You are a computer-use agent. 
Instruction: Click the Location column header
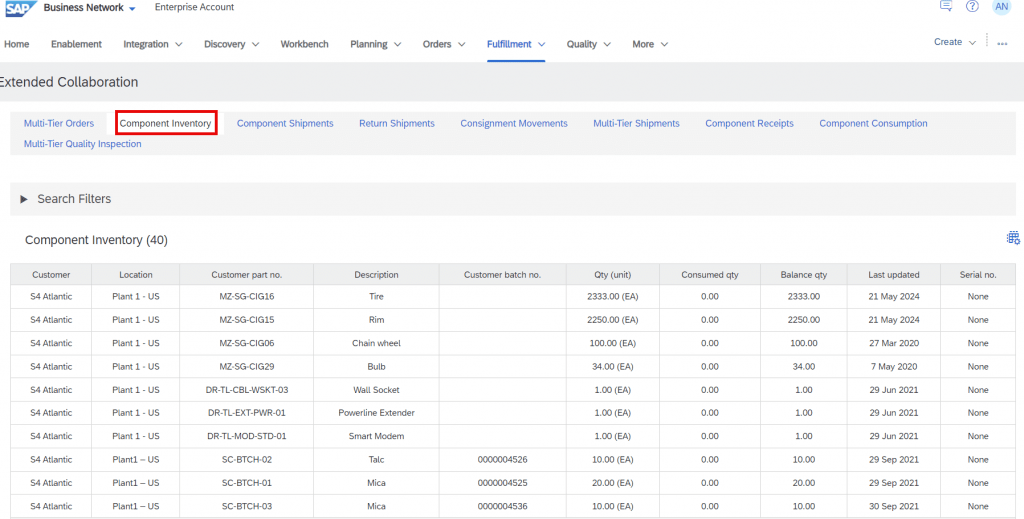(x=136, y=275)
